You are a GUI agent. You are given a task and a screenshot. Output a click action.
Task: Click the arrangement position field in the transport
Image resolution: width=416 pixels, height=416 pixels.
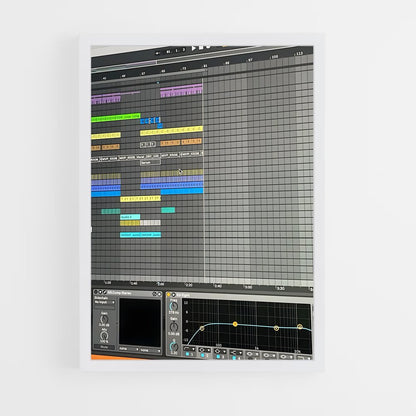click(176, 51)
